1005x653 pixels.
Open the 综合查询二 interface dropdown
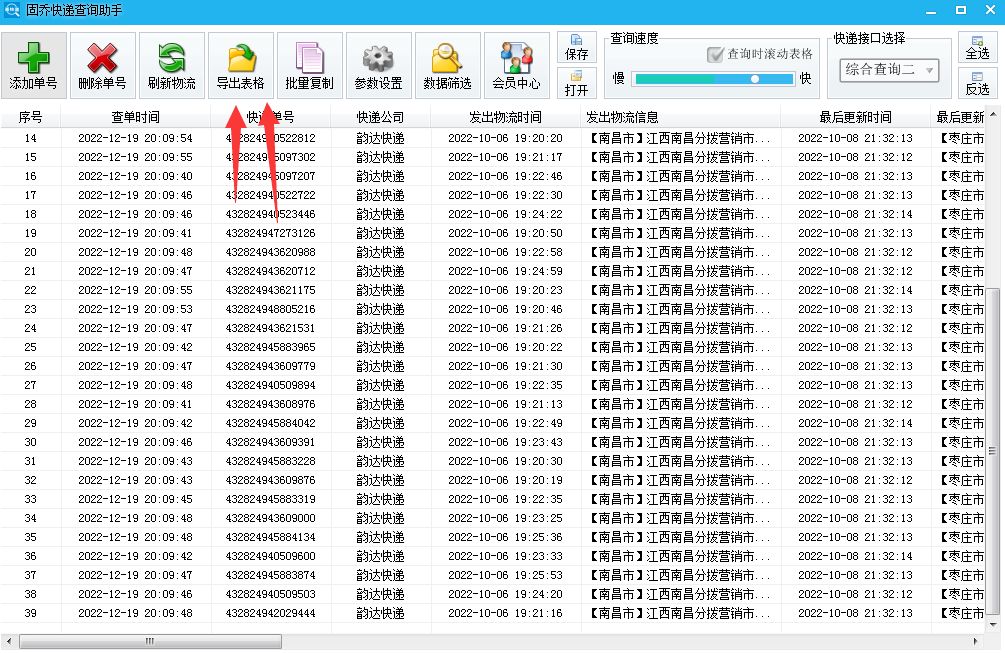tap(890, 70)
